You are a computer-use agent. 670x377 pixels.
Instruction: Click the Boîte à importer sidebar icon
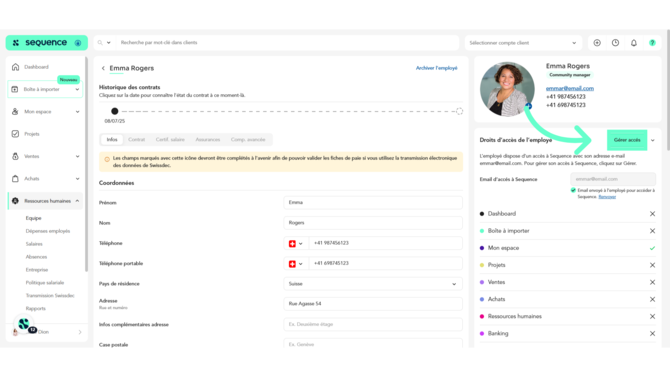click(15, 89)
